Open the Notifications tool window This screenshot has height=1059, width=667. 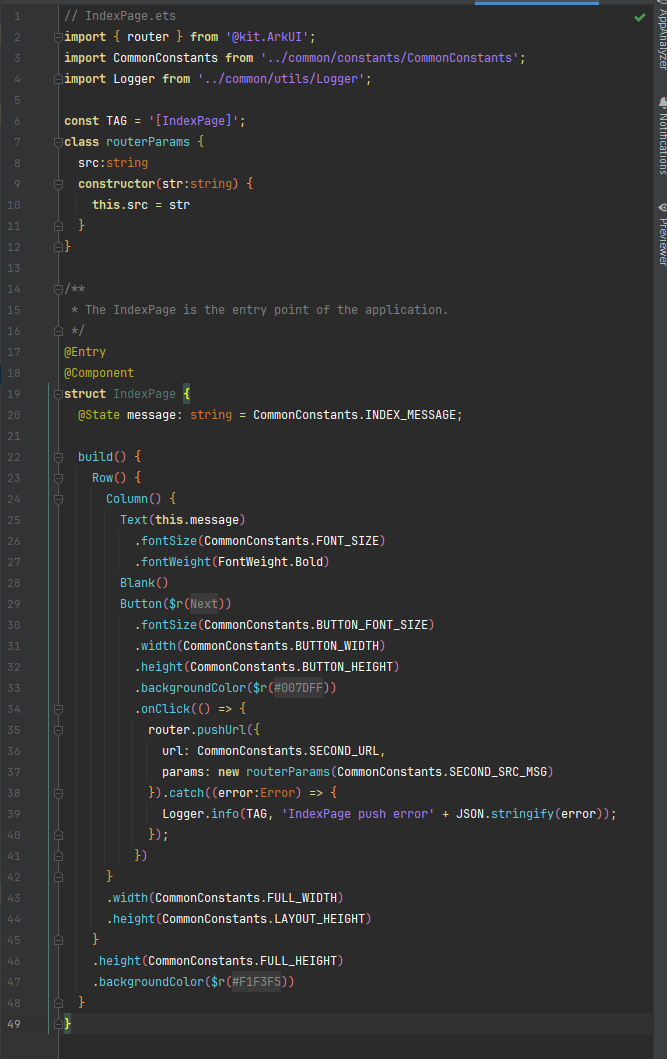(662, 135)
